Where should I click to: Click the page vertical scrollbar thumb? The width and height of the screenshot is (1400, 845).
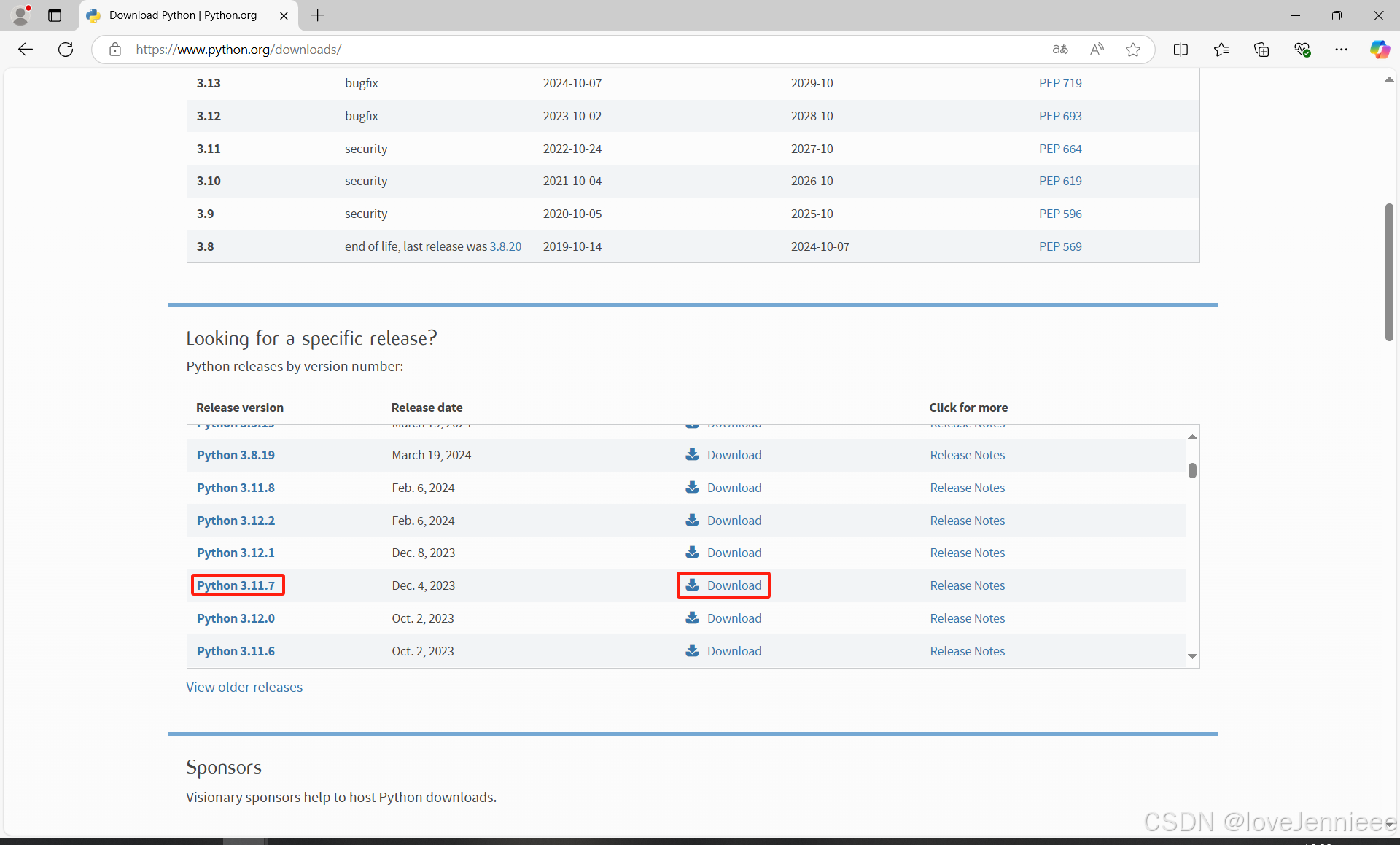click(x=1389, y=271)
